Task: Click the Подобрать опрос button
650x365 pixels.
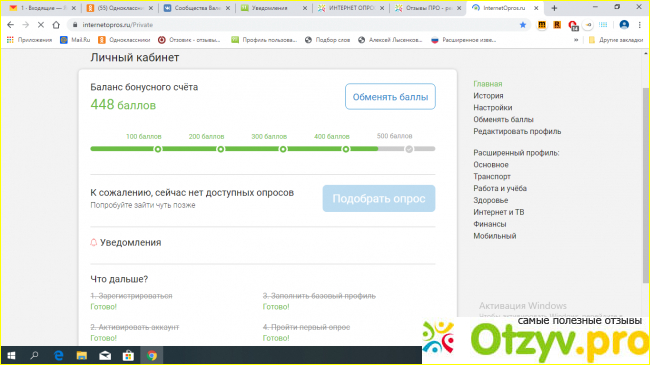Action: click(379, 199)
